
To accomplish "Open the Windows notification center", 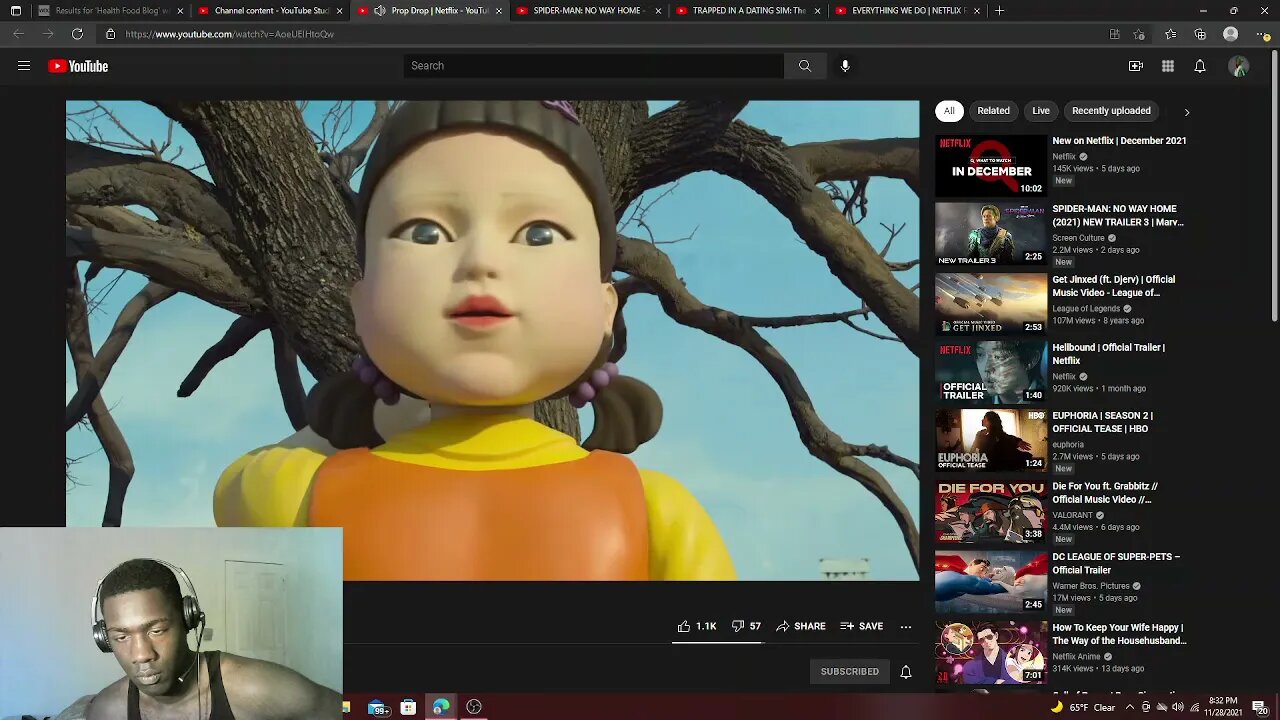I will pyautogui.click(x=1259, y=708).
